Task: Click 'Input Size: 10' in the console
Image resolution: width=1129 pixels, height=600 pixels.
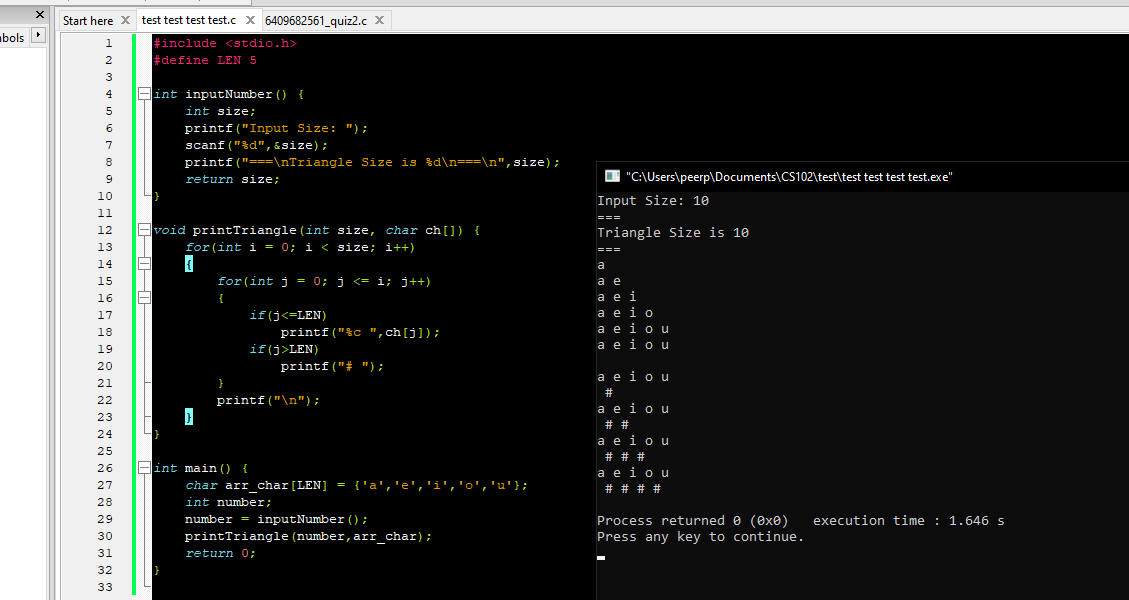Action: [x=653, y=201]
